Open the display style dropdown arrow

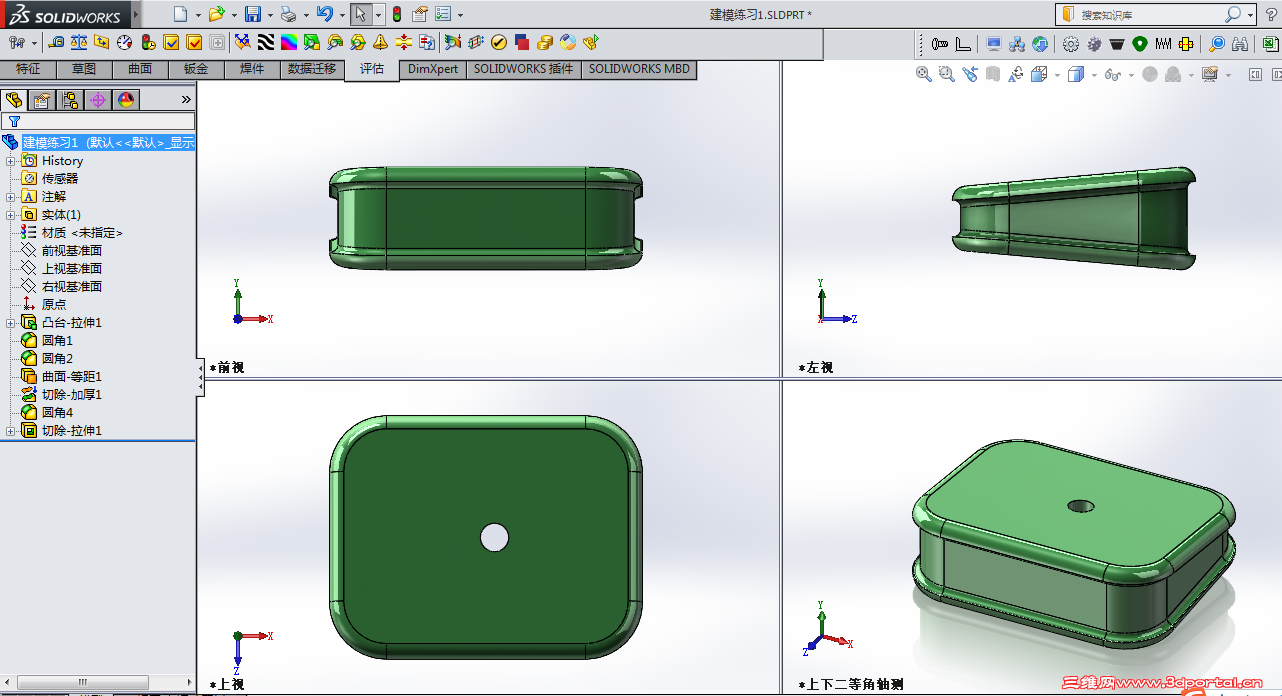click(x=1094, y=75)
